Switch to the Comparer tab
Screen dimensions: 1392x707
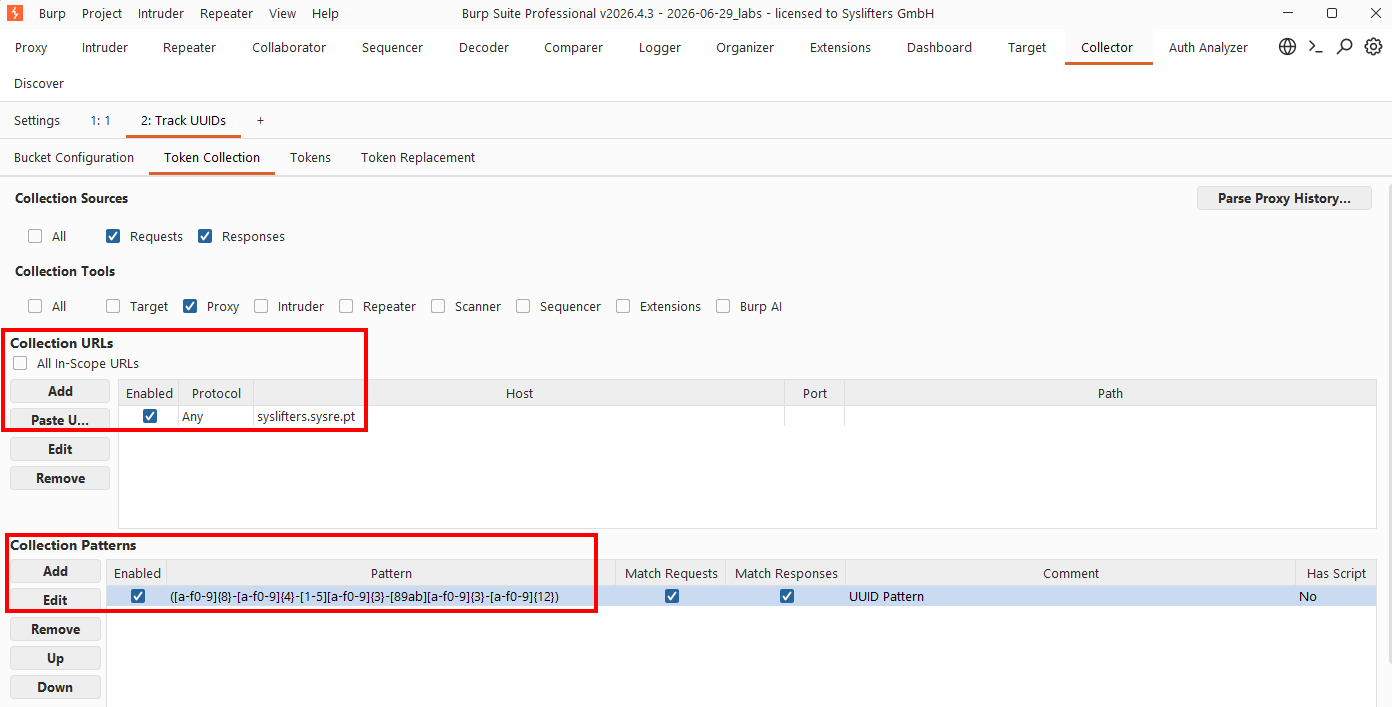pyautogui.click(x=573, y=47)
